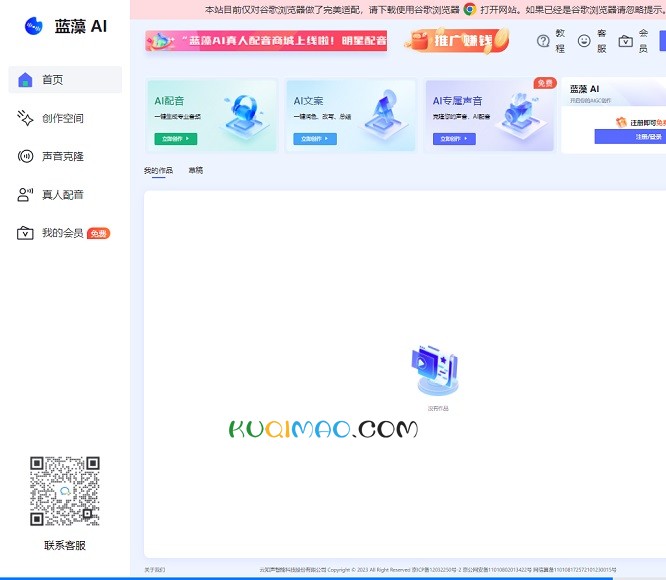Click 立即创作 button on AI专属声音 card
This screenshot has height=580, width=666.
coord(454,139)
